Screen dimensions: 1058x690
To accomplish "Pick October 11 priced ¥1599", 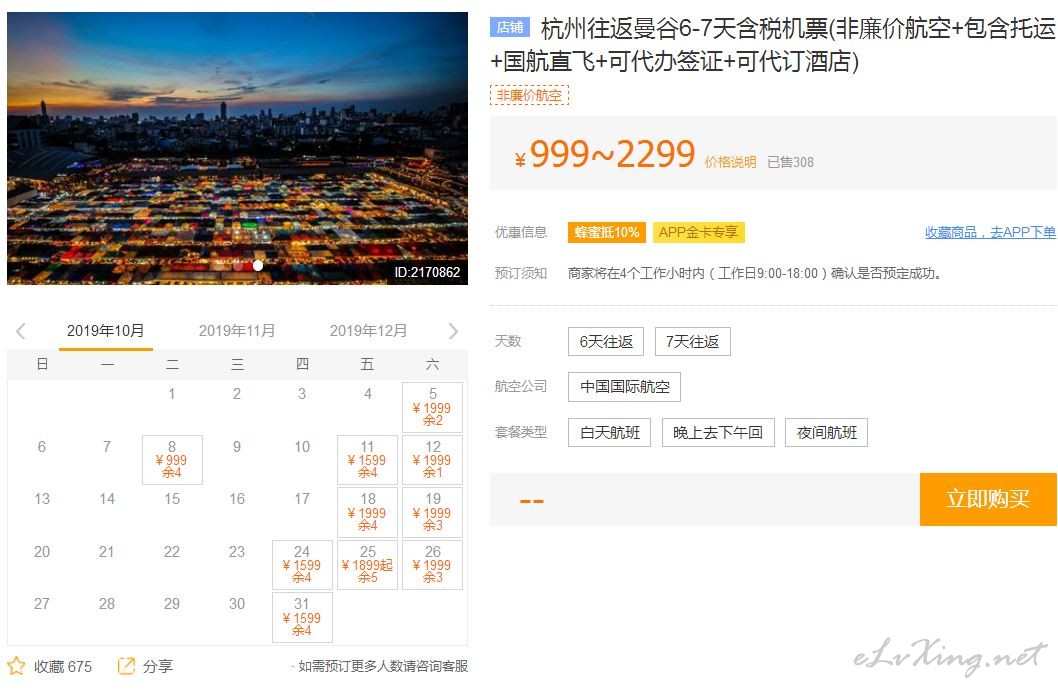I will [x=367, y=459].
